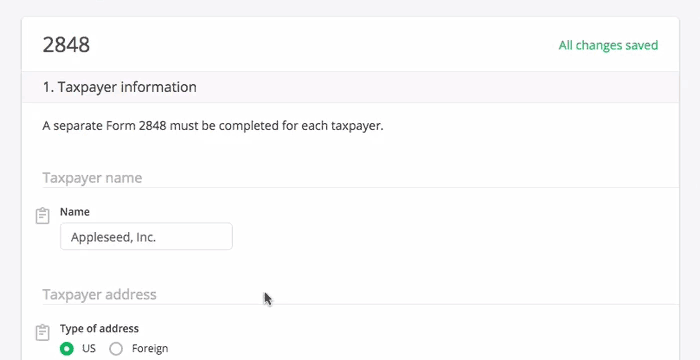Click the Taxpayer address subsection heading

[x=100, y=294]
